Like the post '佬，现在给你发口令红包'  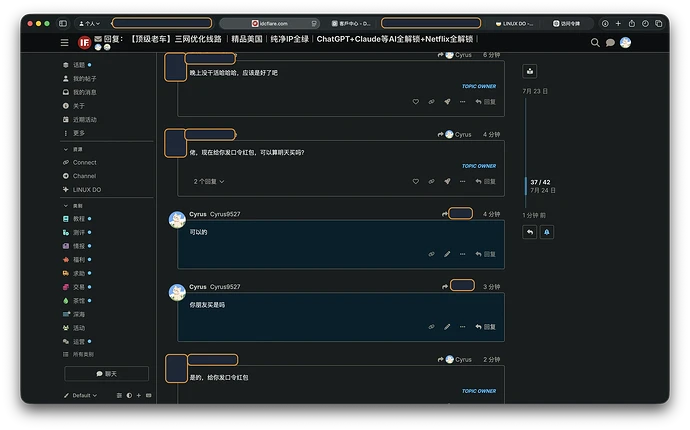point(415,181)
